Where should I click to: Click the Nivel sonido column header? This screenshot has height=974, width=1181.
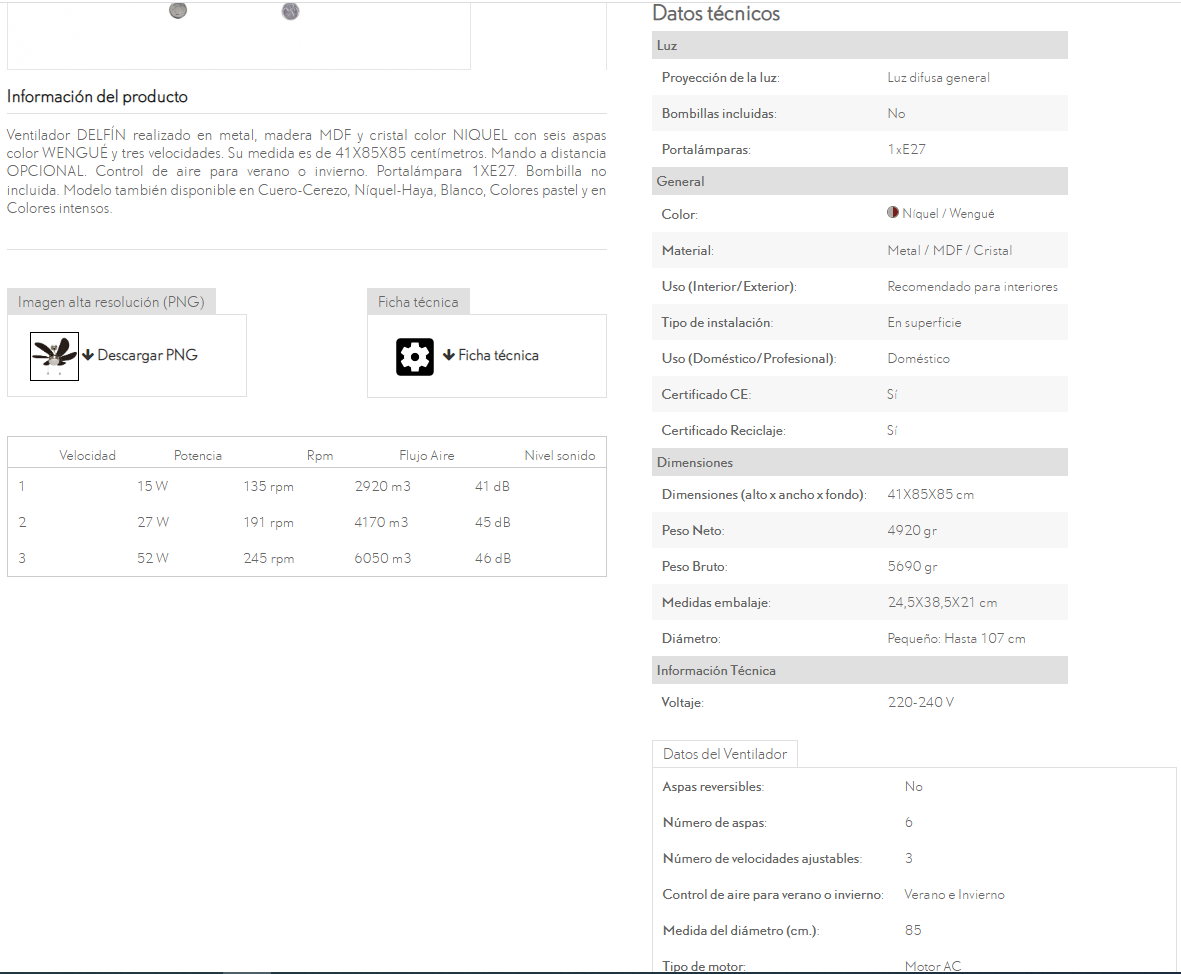point(559,456)
